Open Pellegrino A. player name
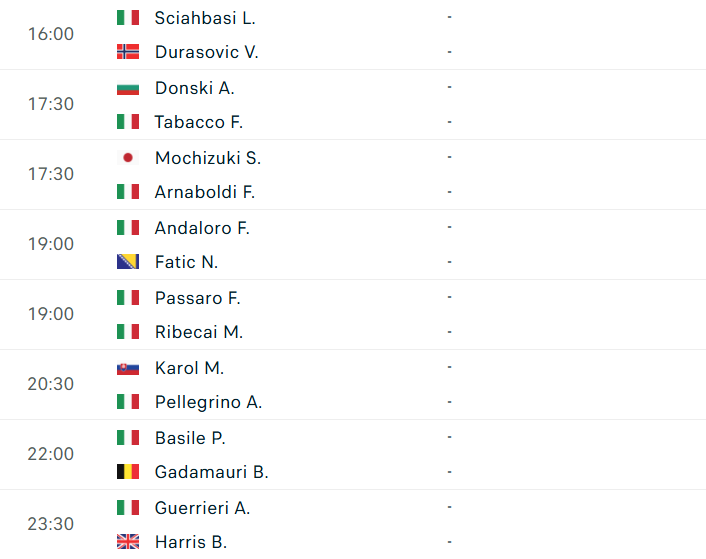 [208, 402]
